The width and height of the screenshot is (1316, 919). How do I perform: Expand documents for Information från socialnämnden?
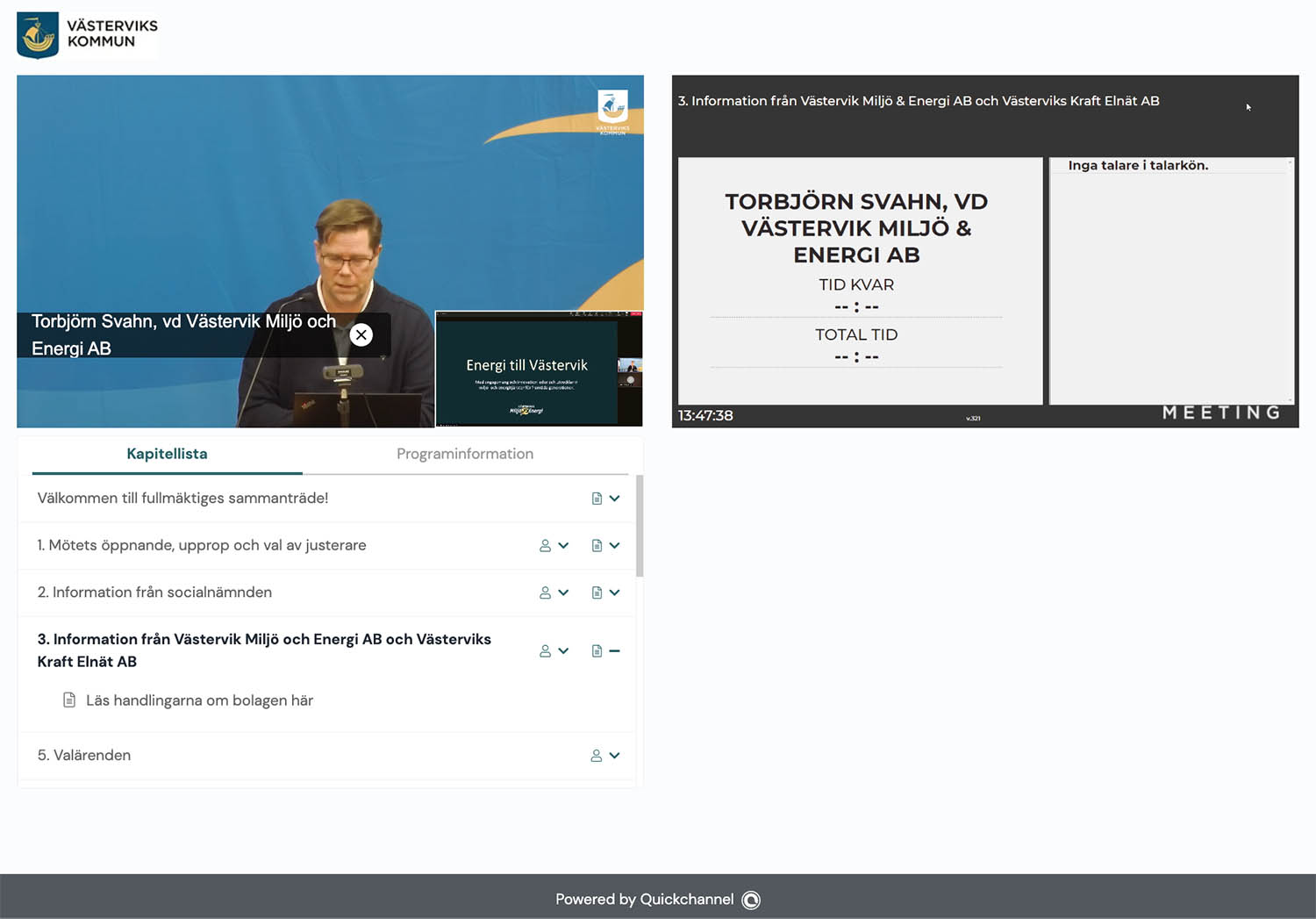pos(605,592)
